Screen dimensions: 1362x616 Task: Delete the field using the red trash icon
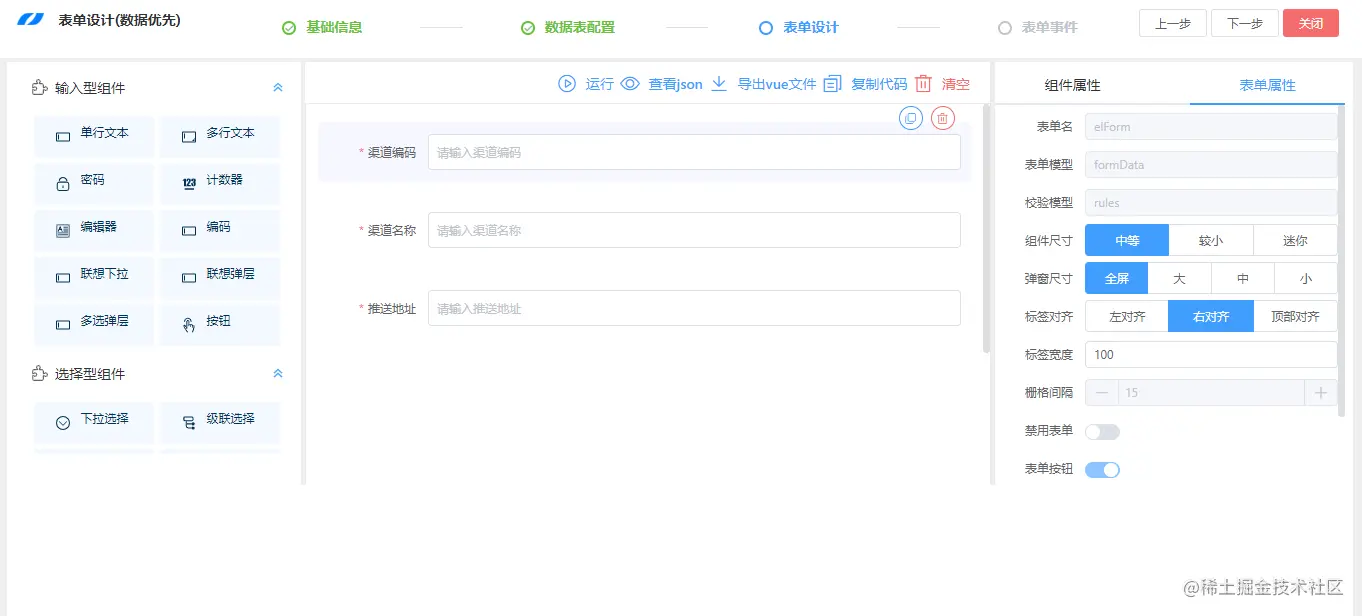[x=940, y=118]
